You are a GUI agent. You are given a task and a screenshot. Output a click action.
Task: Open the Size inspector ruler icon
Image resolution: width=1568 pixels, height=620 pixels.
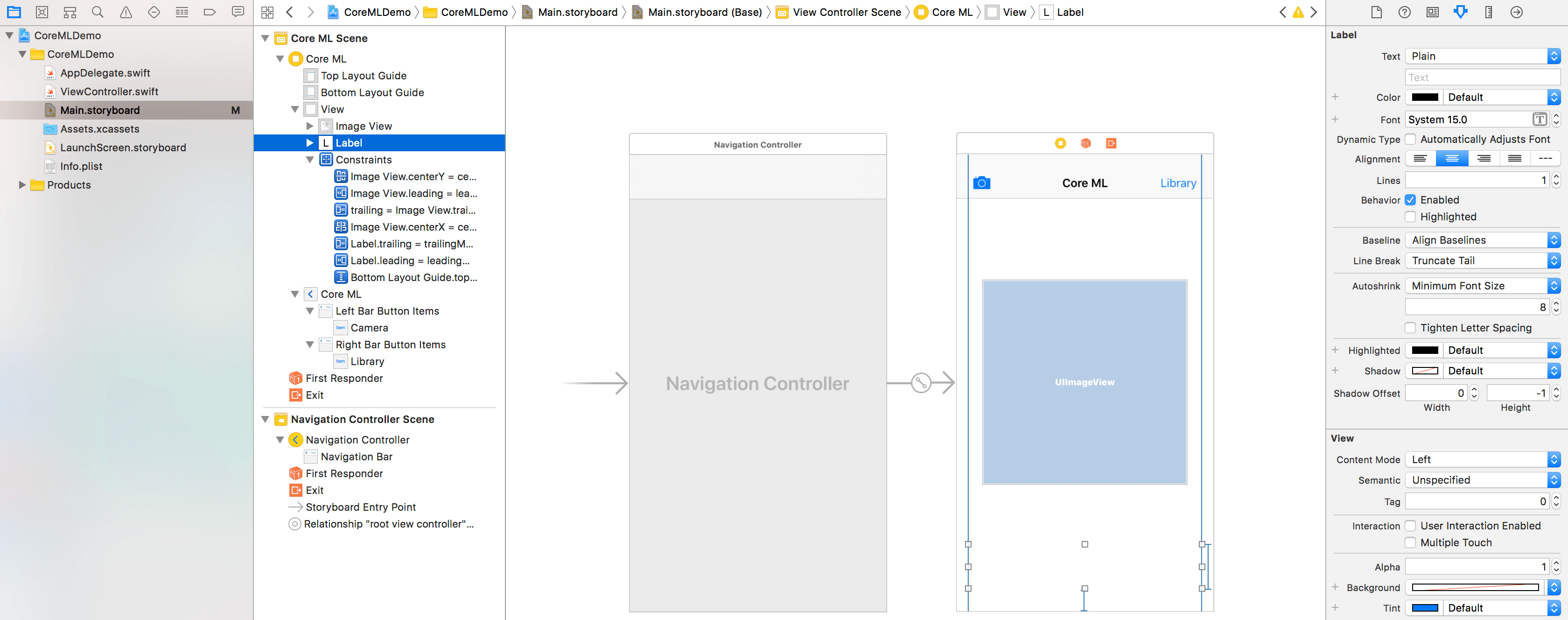(x=1488, y=12)
